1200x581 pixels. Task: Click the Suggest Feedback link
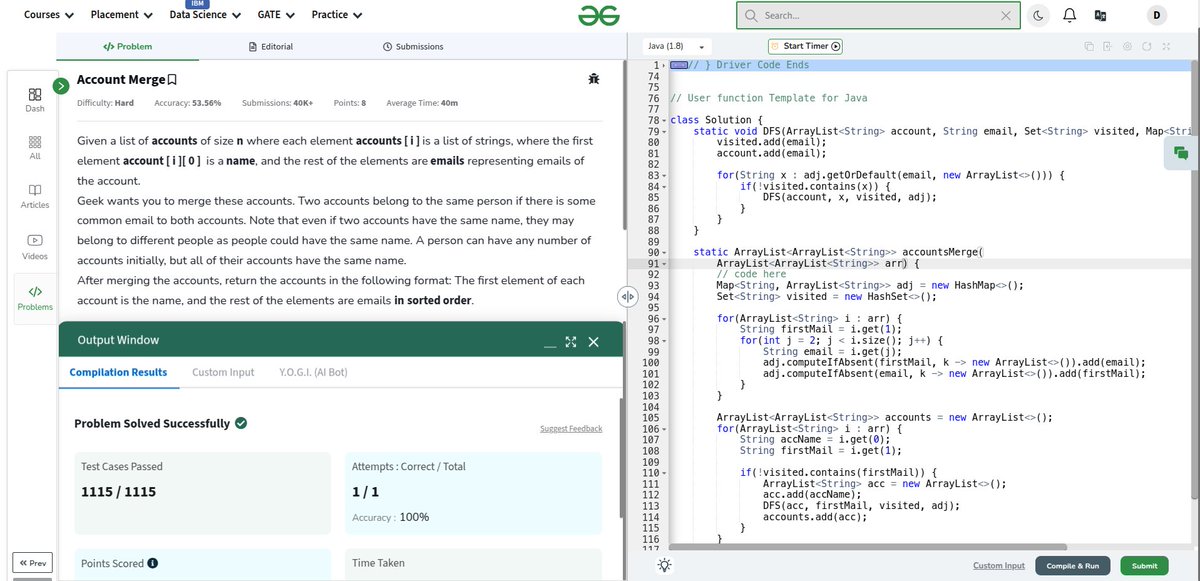[x=571, y=429]
